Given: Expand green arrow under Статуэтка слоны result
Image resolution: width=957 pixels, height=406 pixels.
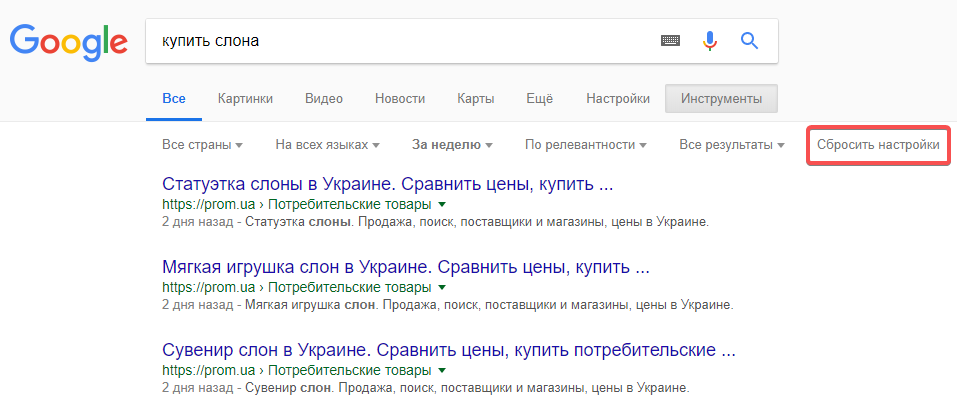Looking at the screenshot, I should 442,204.
